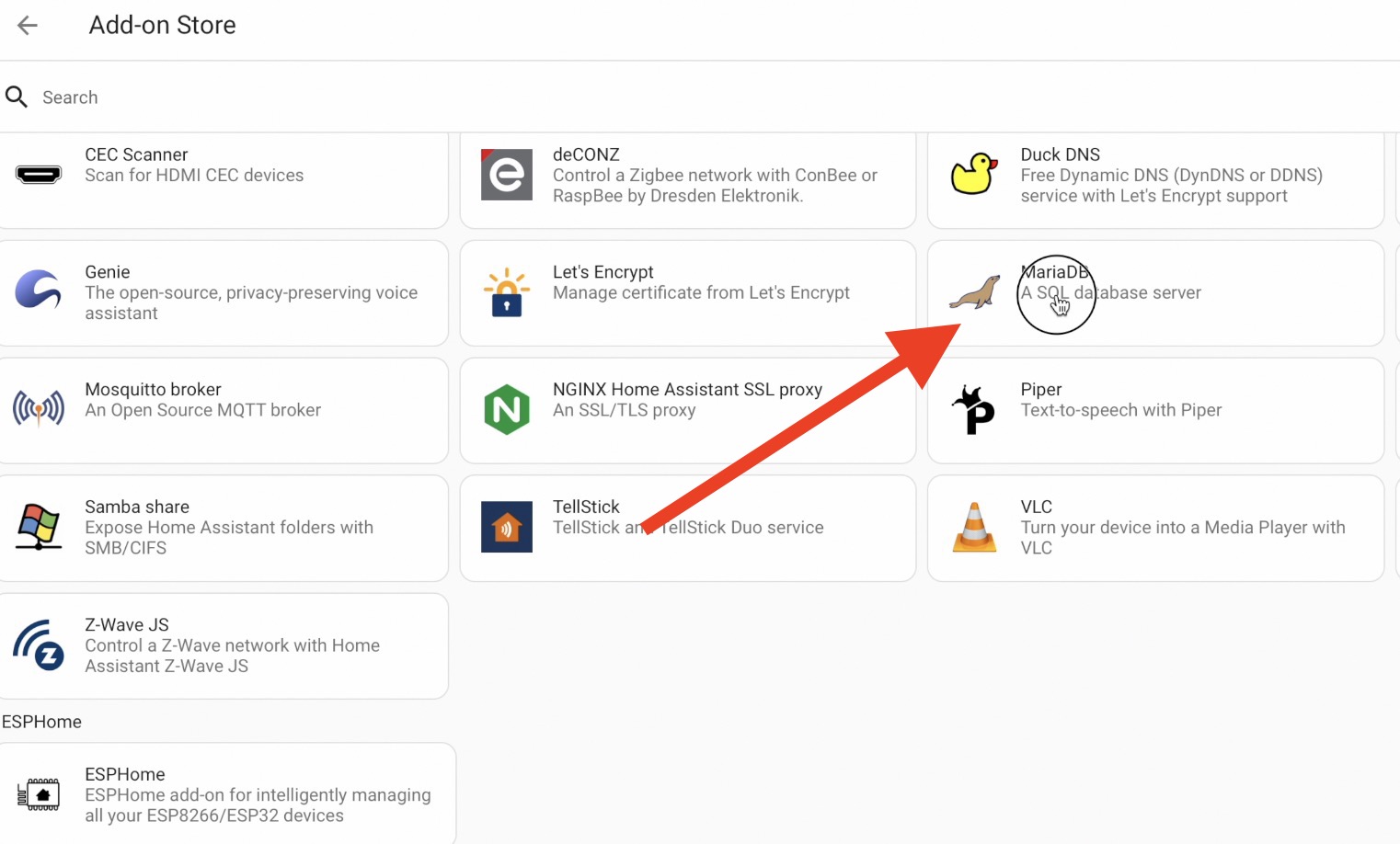Click 'Control a Z-Wave network' description
Viewport: 1400px width, 844px height.
pos(232,656)
